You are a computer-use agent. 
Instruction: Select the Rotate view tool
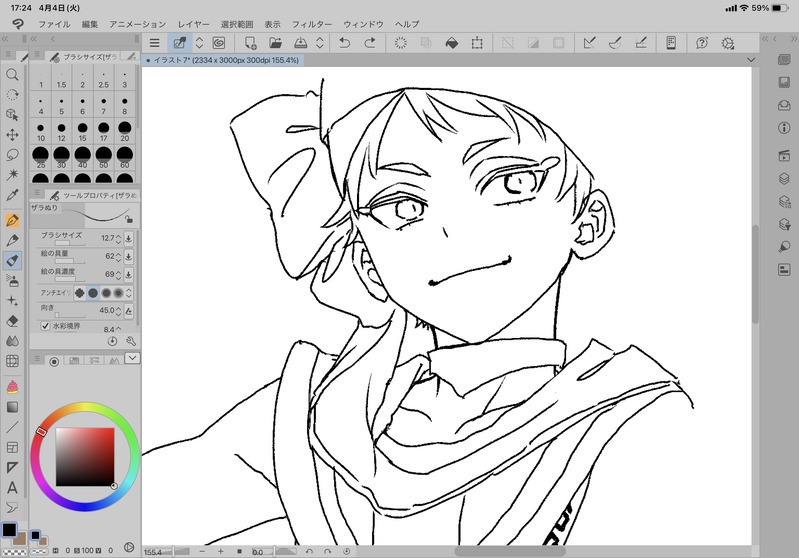click(12, 95)
